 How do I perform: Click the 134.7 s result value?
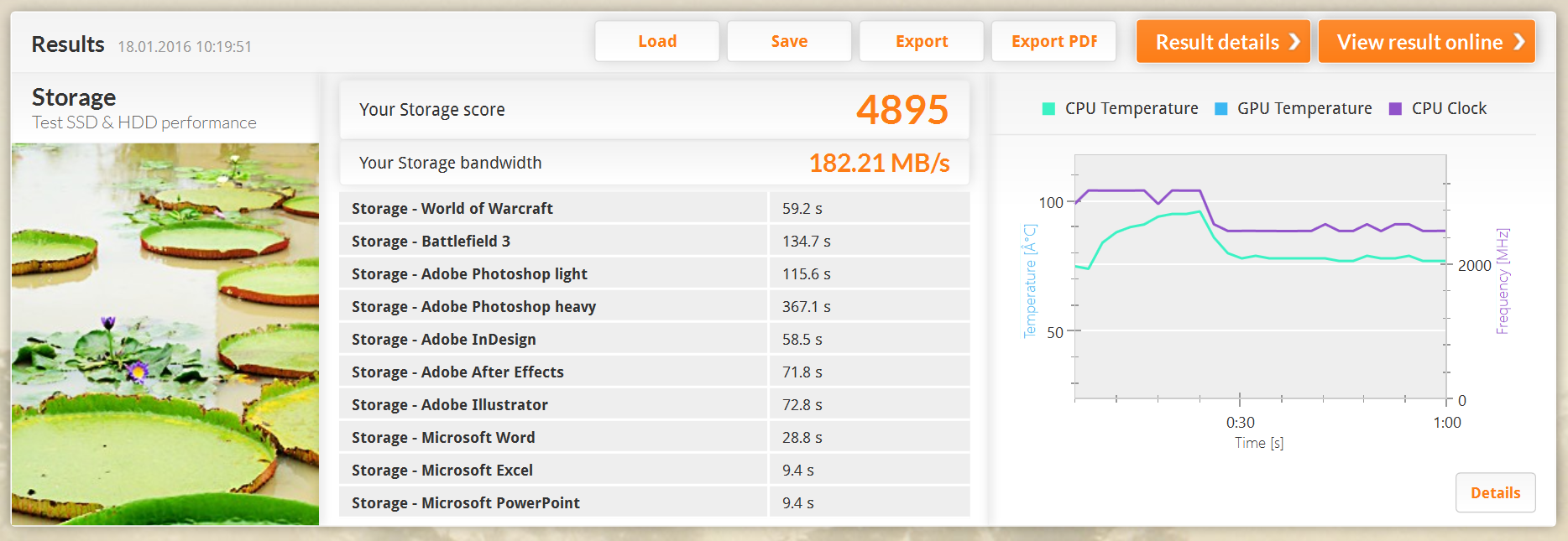pos(806,241)
